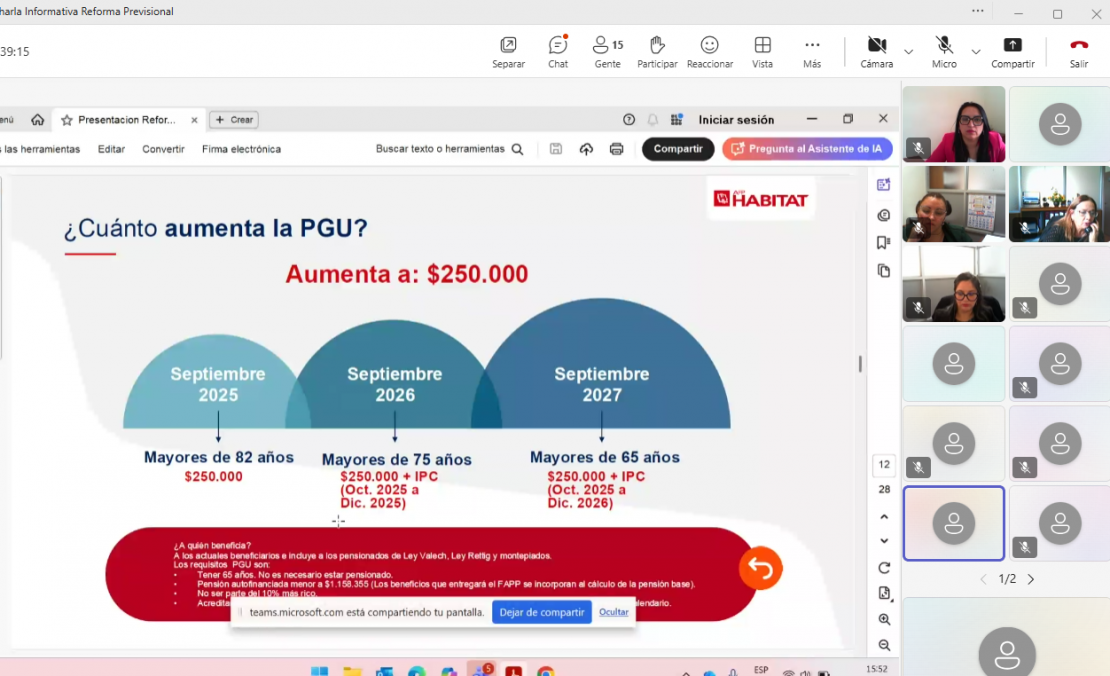Expand microphone options dropdown arrow
The height and width of the screenshot is (676, 1110).
(976, 51)
